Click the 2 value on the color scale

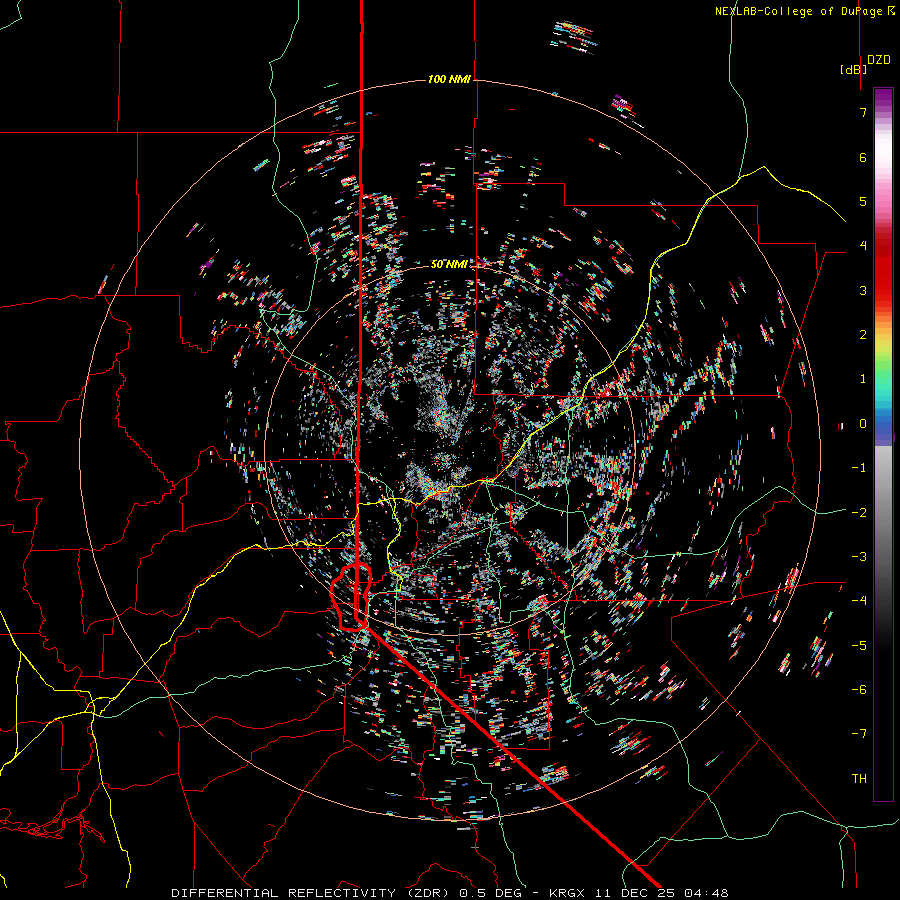tap(863, 335)
